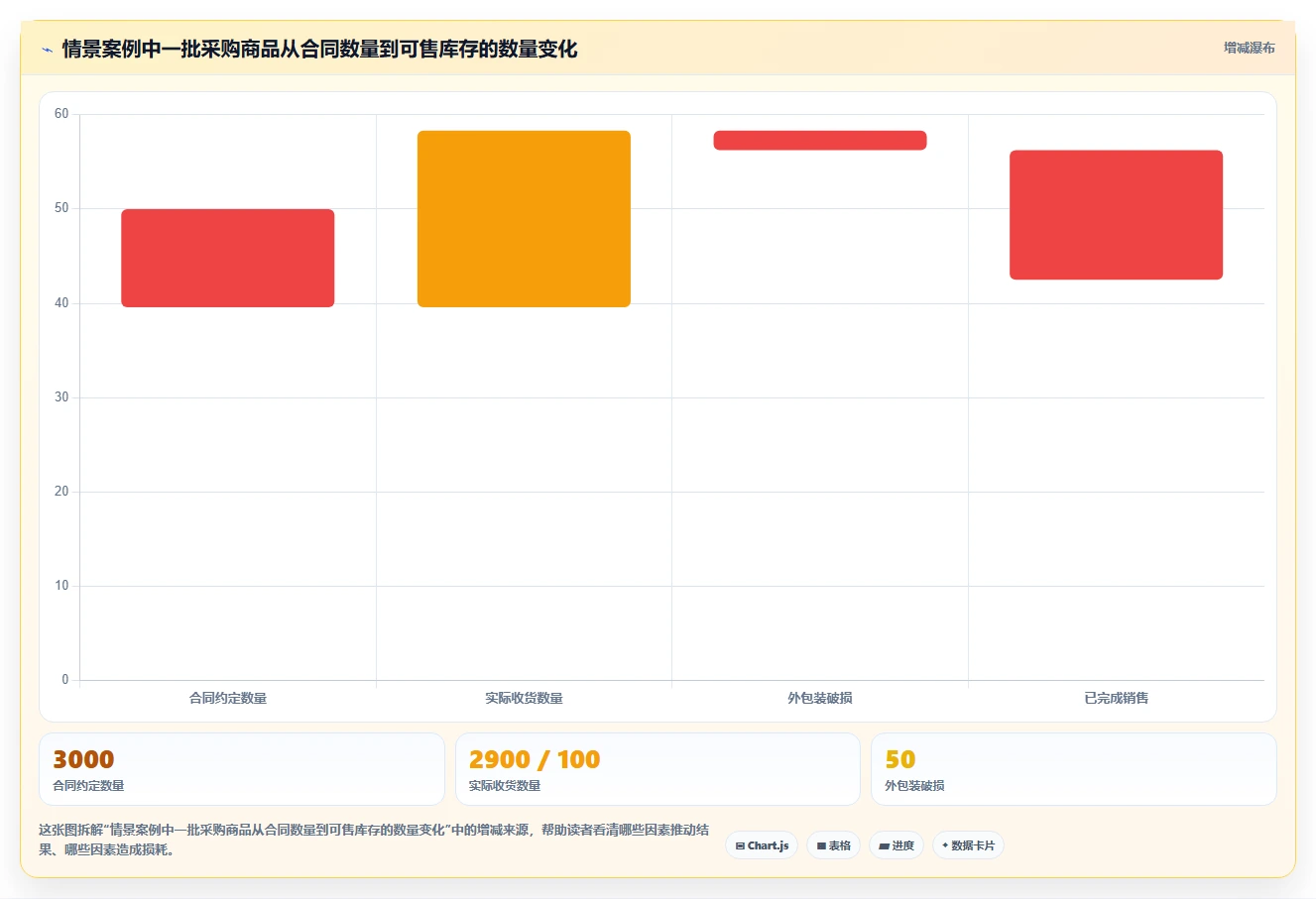The height and width of the screenshot is (899, 1316).
Task: Click the yellow 50 value text
Action: [x=900, y=759]
